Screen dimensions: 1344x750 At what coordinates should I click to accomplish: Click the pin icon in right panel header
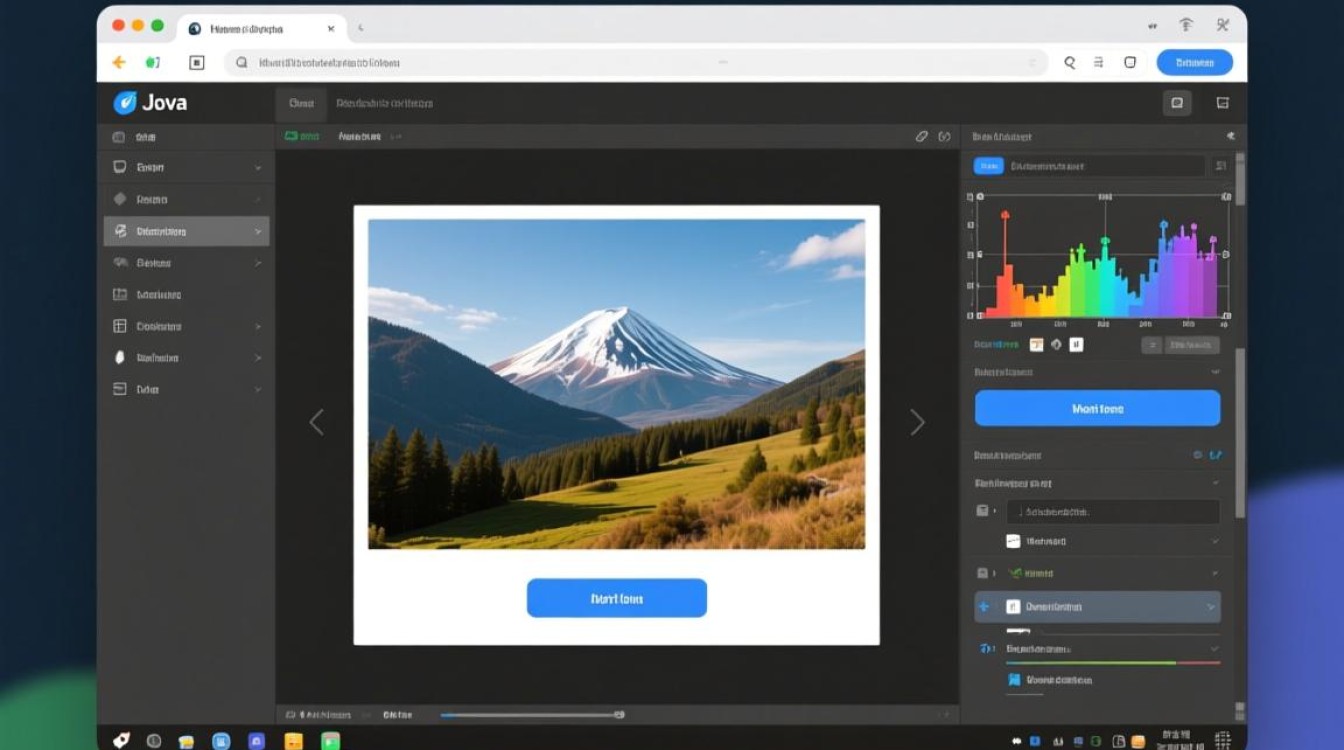1230,136
